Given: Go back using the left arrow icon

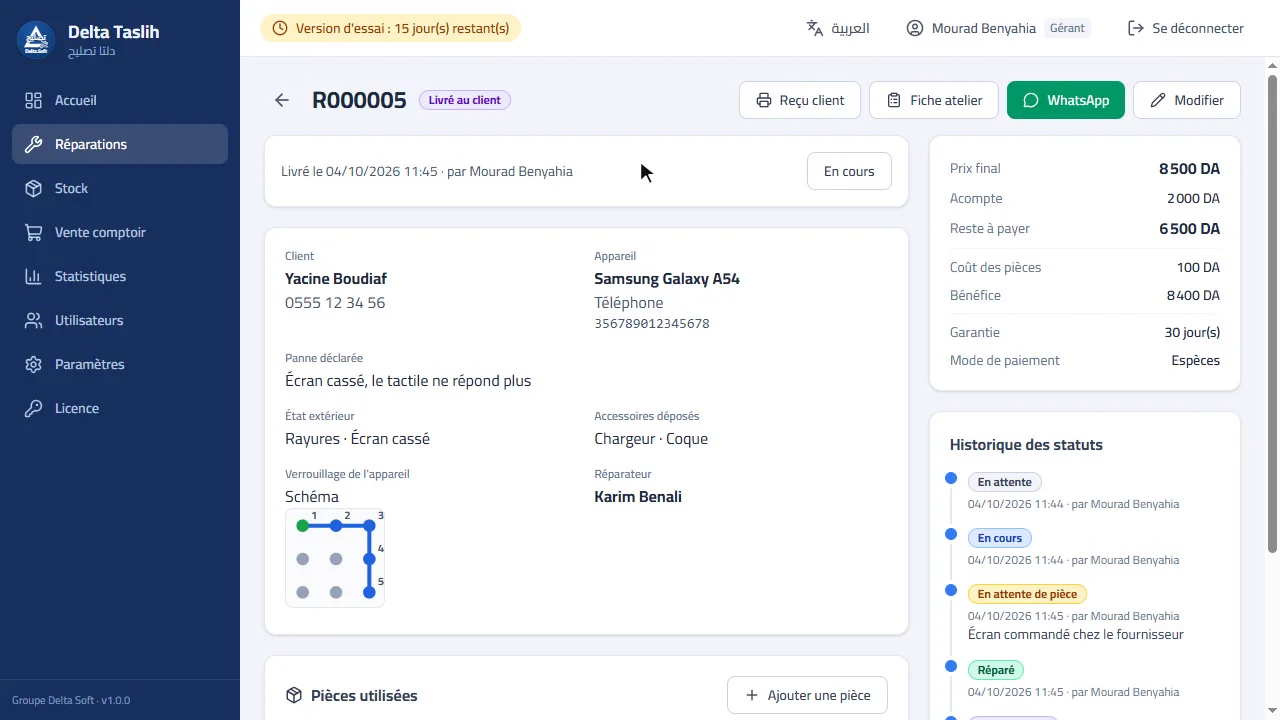Looking at the screenshot, I should coord(282,100).
